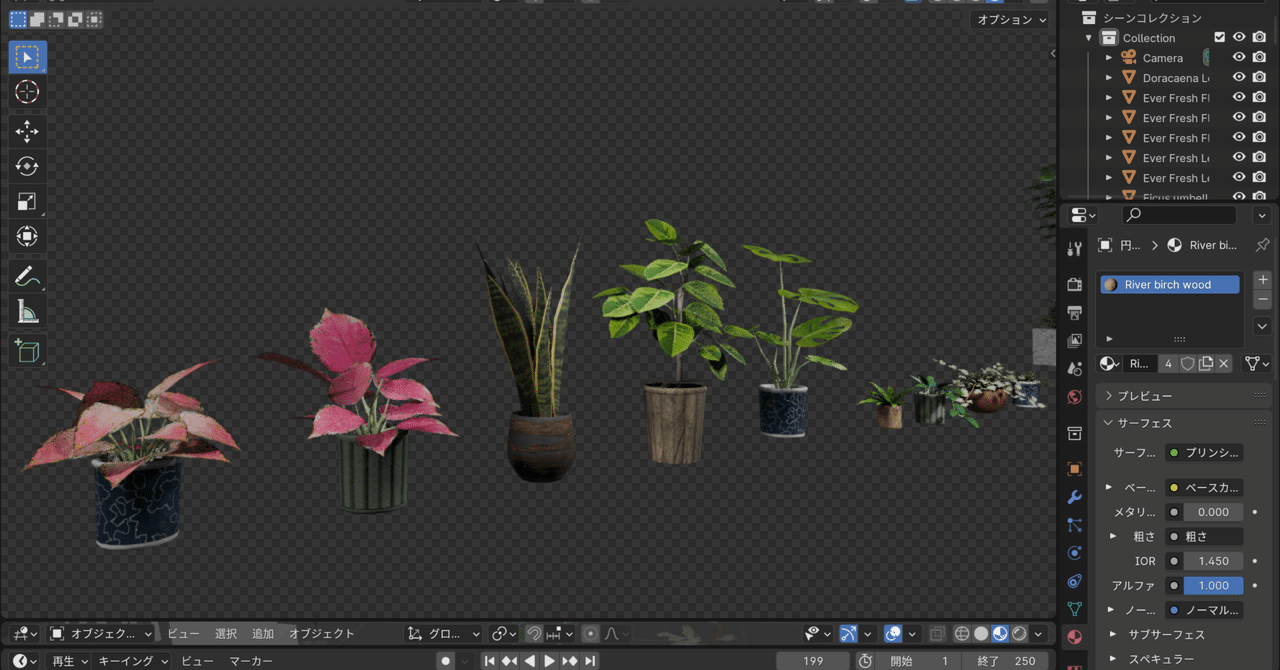Disable rendering of Doracaena via camera toggle
Screen dimensions: 1280x670
coord(1259,77)
